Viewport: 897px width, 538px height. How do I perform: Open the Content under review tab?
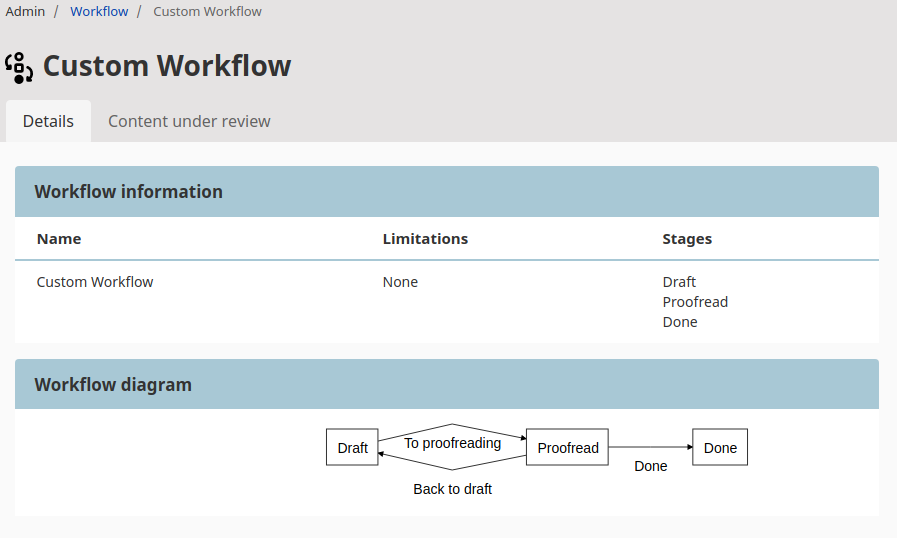(x=189, y=121)
